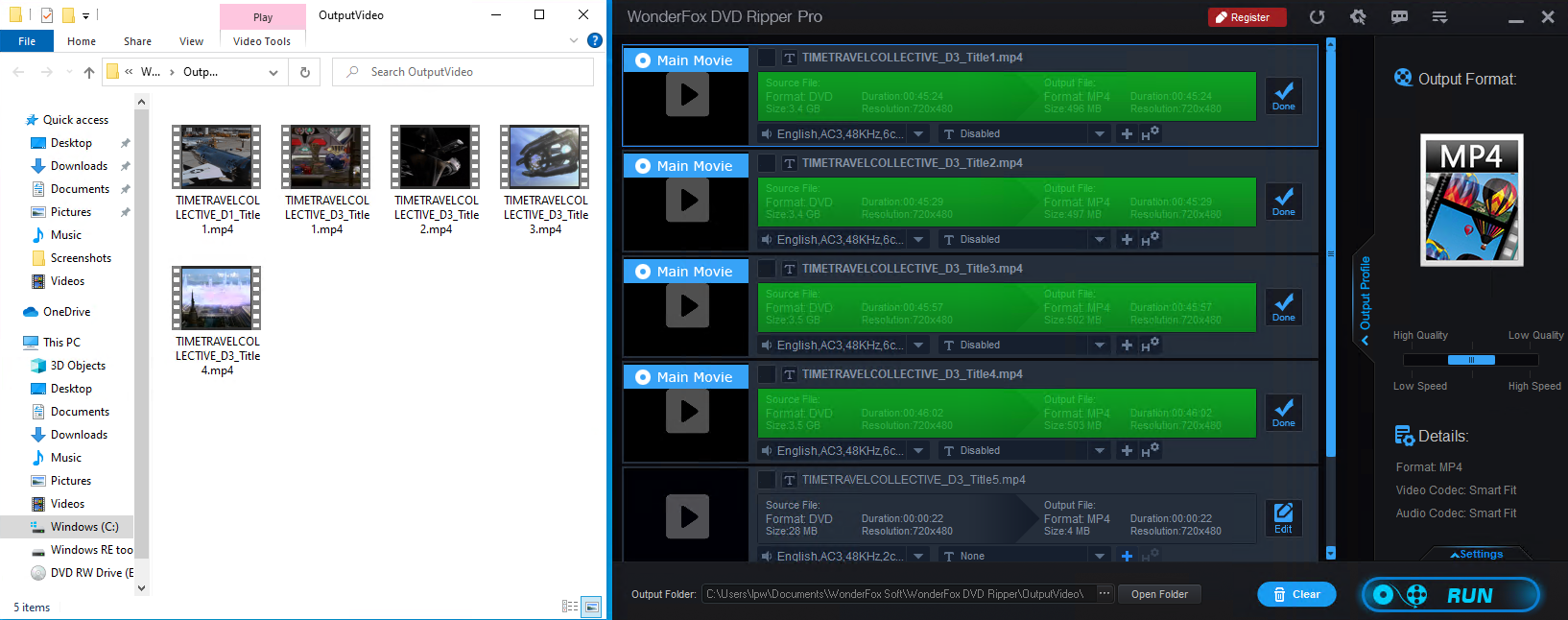The width and height of the screenshot is (1568, 620).
Task: Click add subtitle plus icon for Title4
Action: tap(1127, 451)
